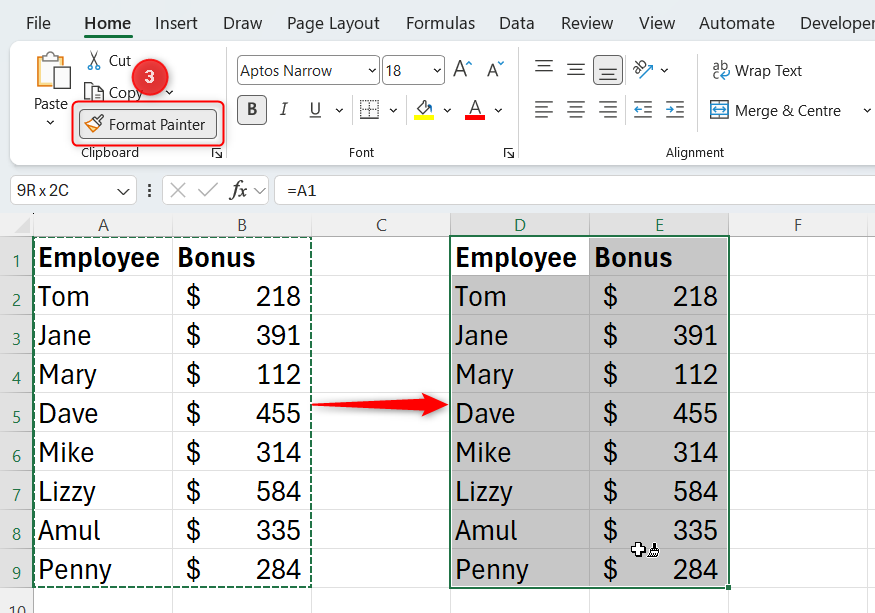
Task: Switch to the Review tab
Action: click(x=586, y=23)
